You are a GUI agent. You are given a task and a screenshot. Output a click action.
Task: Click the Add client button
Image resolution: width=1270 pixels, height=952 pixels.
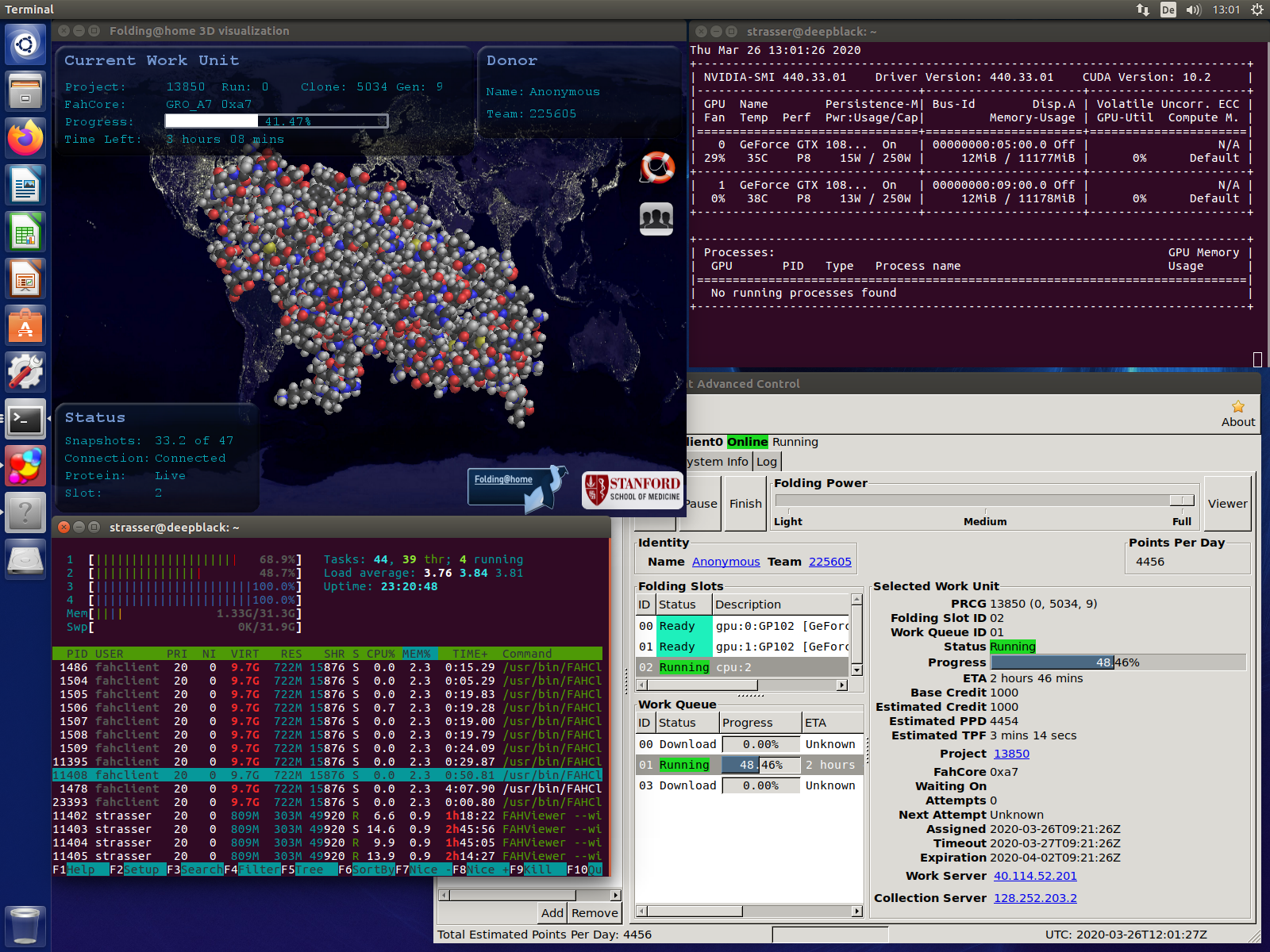pos(552,913)
